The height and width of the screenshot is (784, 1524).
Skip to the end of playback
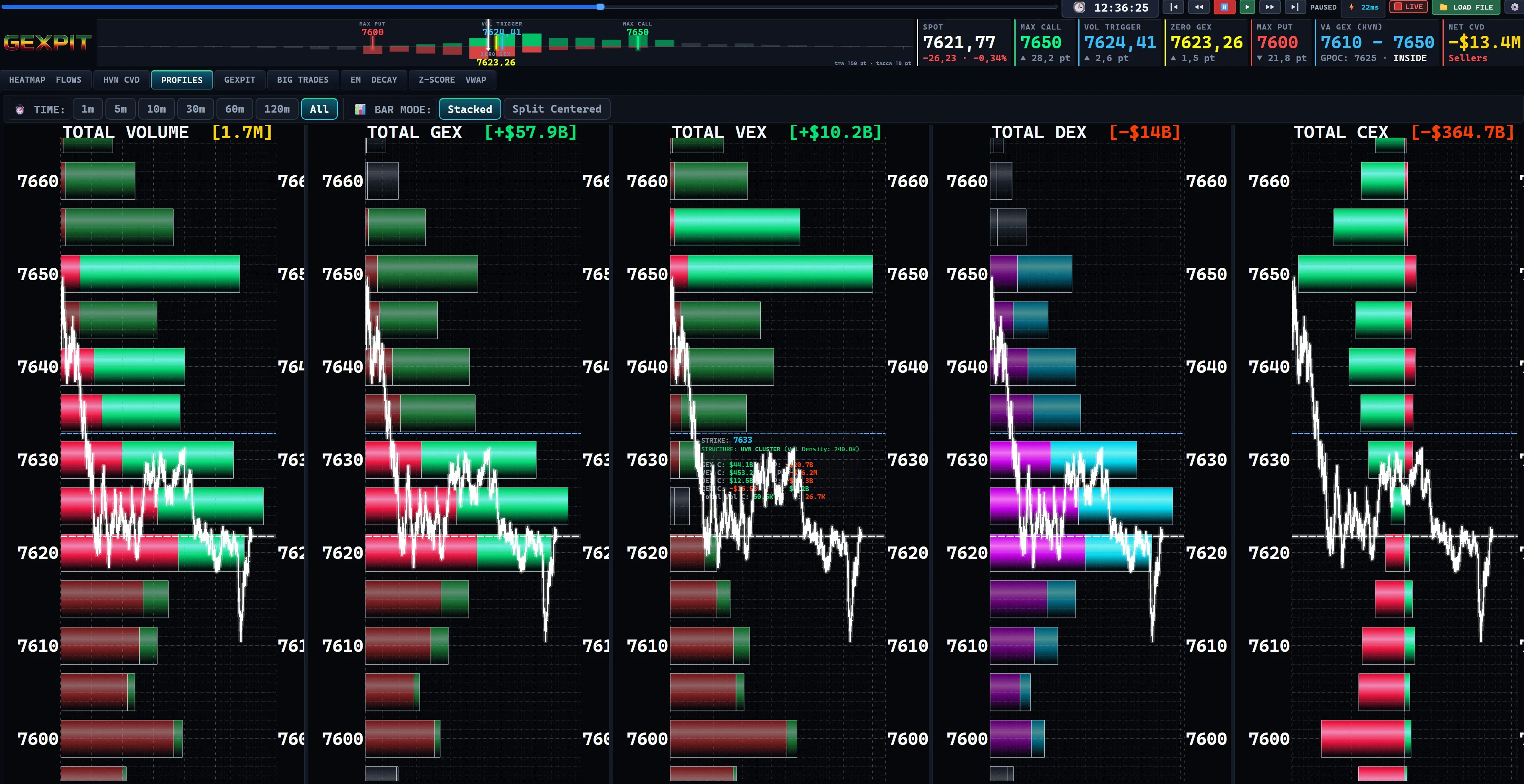1294,7
